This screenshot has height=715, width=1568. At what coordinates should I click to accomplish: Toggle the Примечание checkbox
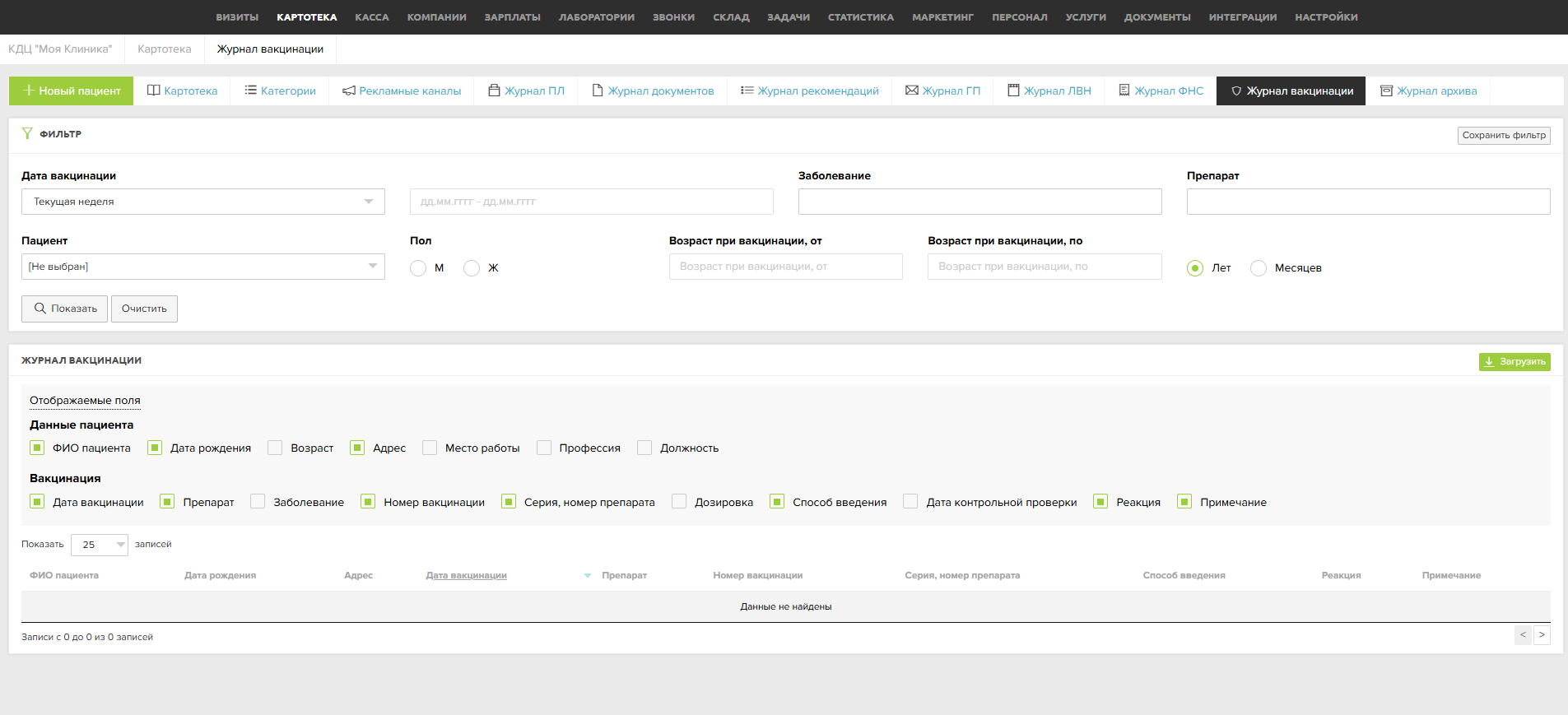1184,501
